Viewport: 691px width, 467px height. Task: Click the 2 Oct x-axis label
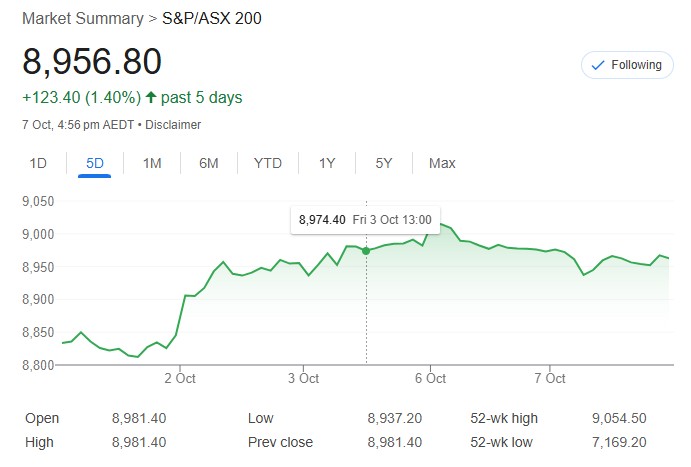click(x=179, y=379)
